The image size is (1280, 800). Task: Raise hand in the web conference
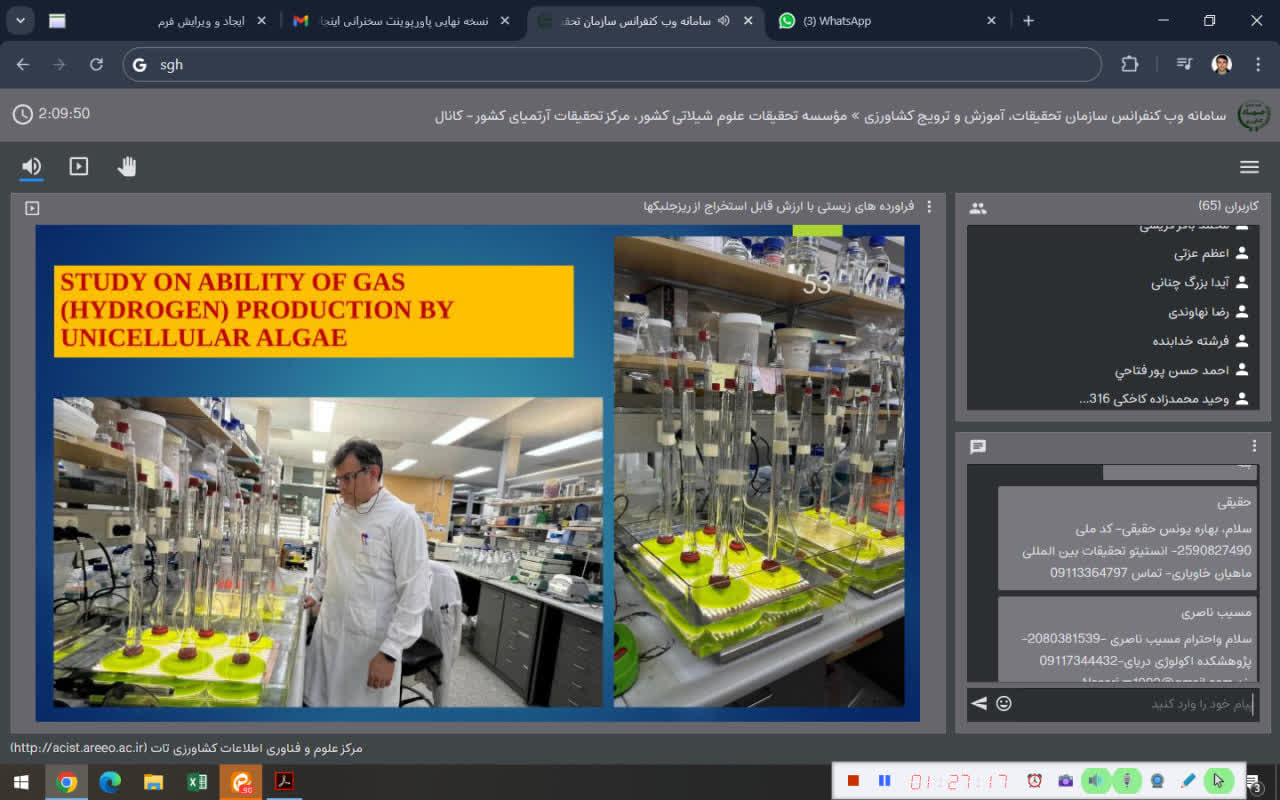pos(126,167)
